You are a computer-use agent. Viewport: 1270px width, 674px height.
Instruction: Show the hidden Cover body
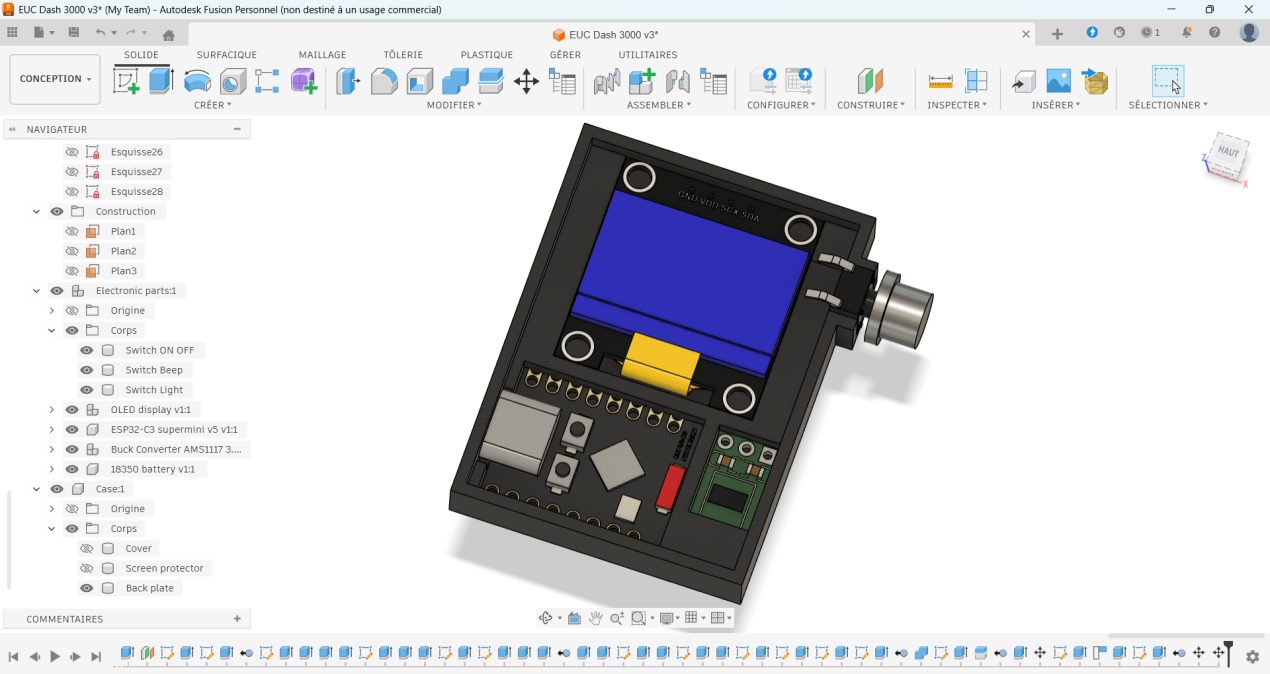[87, 548]
